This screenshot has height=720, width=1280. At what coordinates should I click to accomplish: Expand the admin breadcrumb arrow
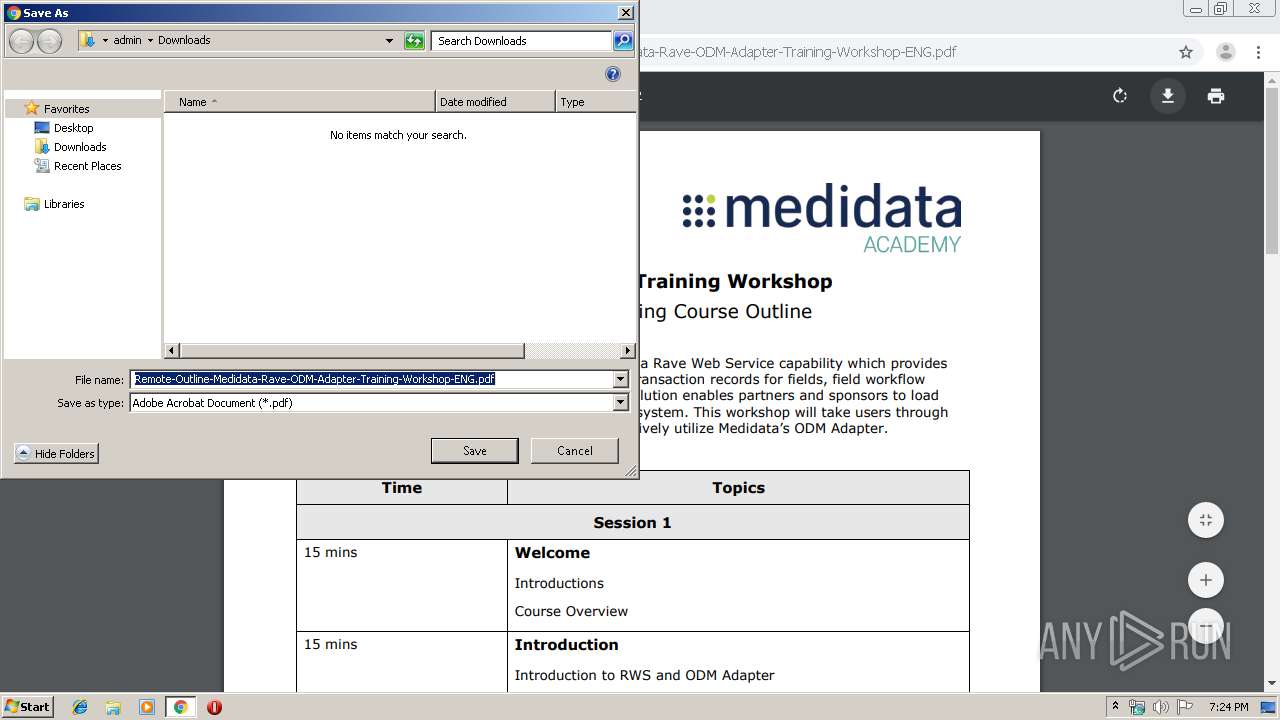pos(150,41)
